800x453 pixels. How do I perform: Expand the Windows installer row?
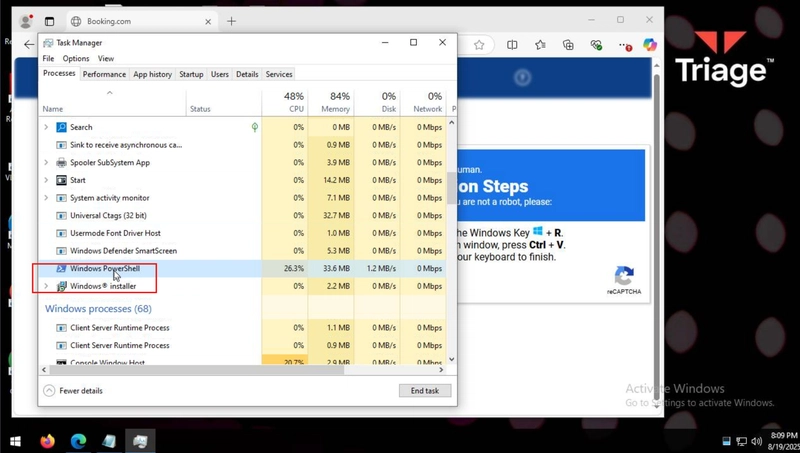(46, 286)
